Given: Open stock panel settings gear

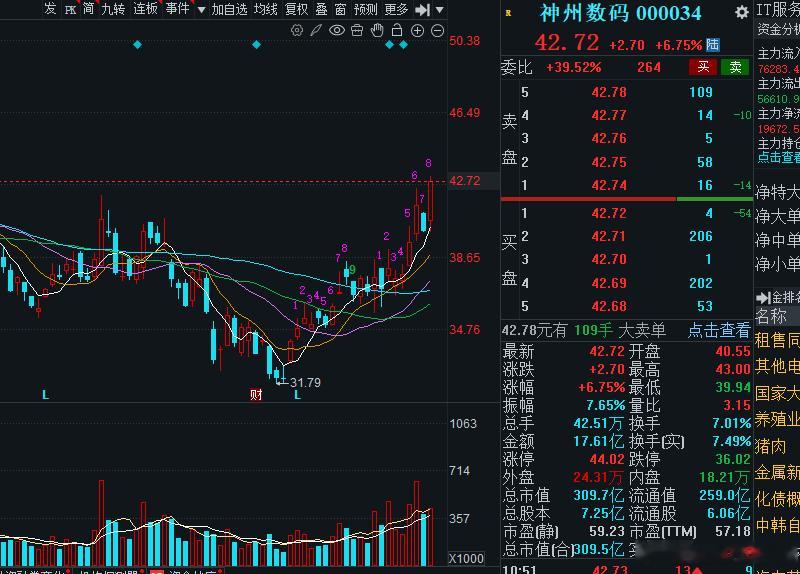Looking at the screenshot, I should (x=742, y=12).
